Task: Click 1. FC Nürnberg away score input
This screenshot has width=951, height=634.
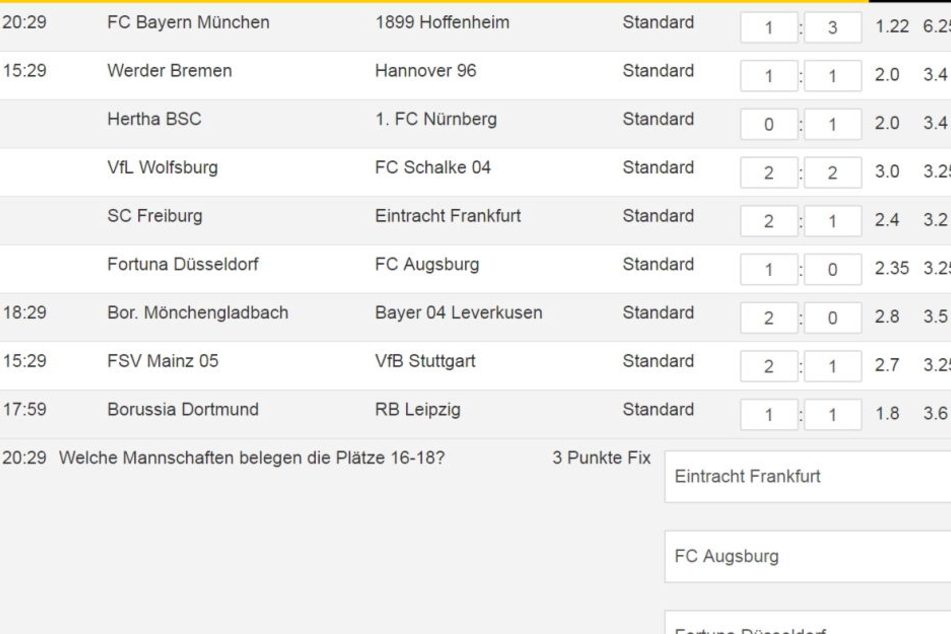Action: pyautogui.click(x=833, y=124)
